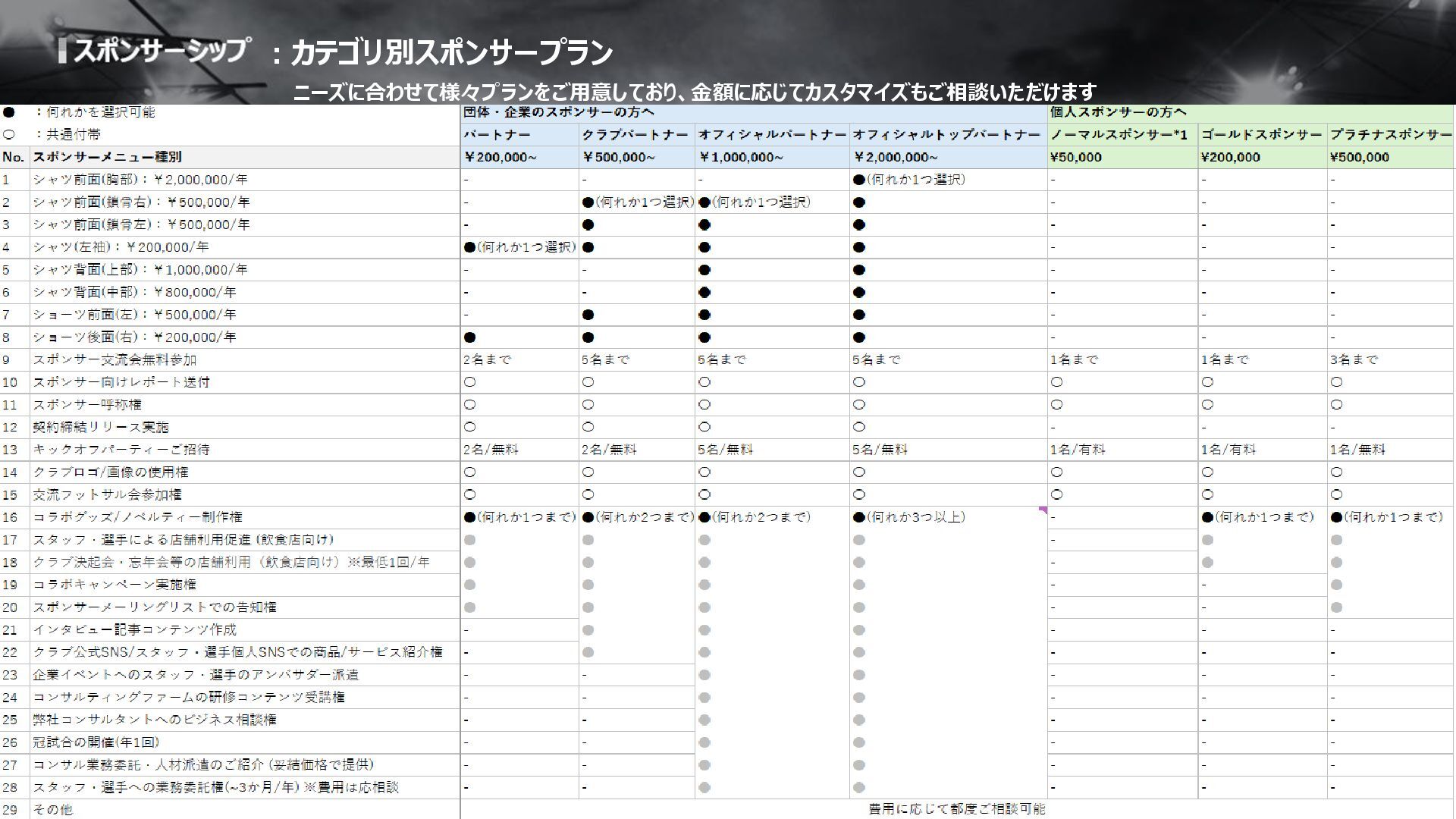The image size is (1456, 819).
Task: Click the クラブパートナー column header
Action: click(x=635, y=135)
